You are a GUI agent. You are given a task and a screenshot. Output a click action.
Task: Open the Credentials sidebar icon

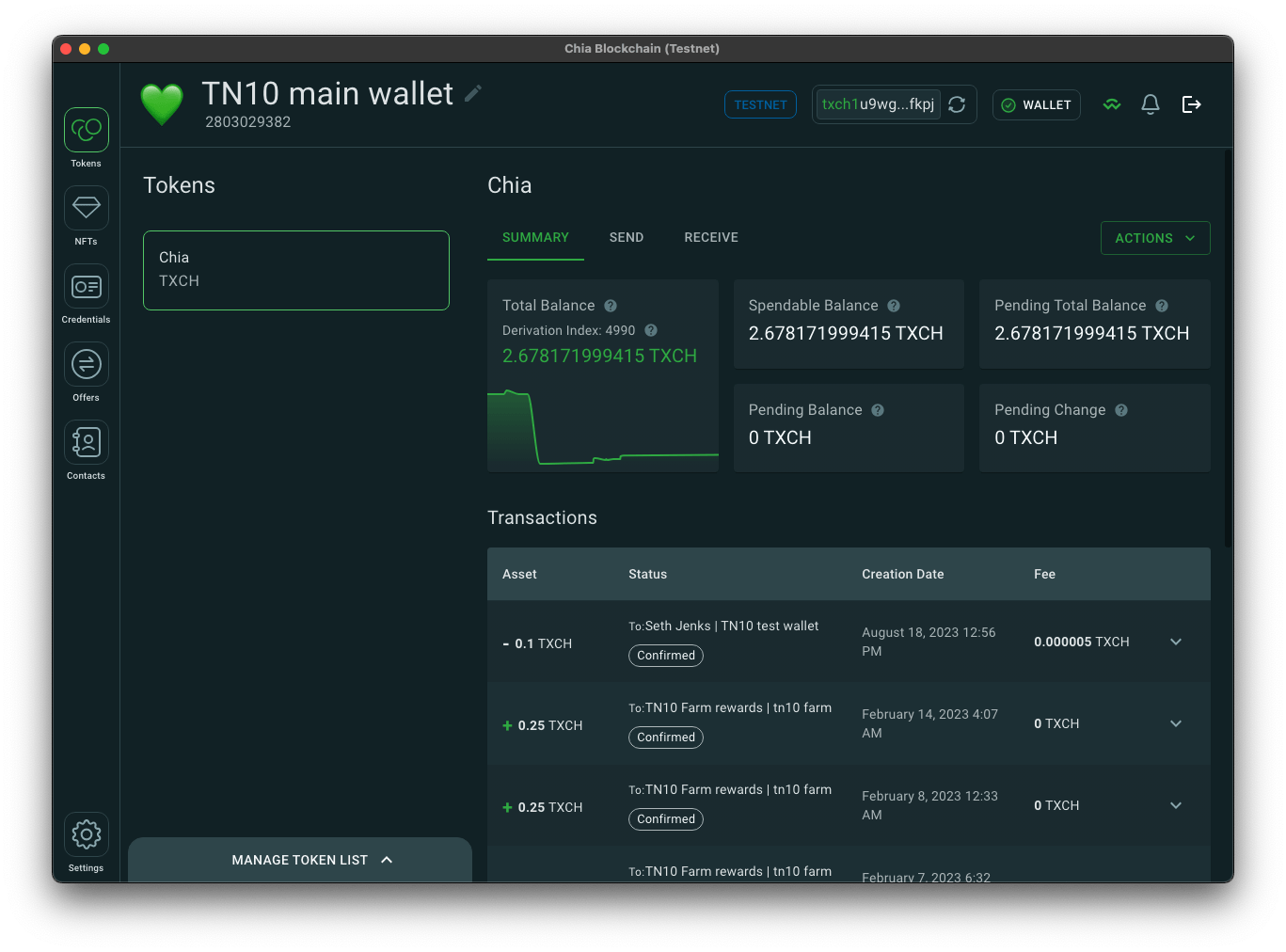point(87,286)
